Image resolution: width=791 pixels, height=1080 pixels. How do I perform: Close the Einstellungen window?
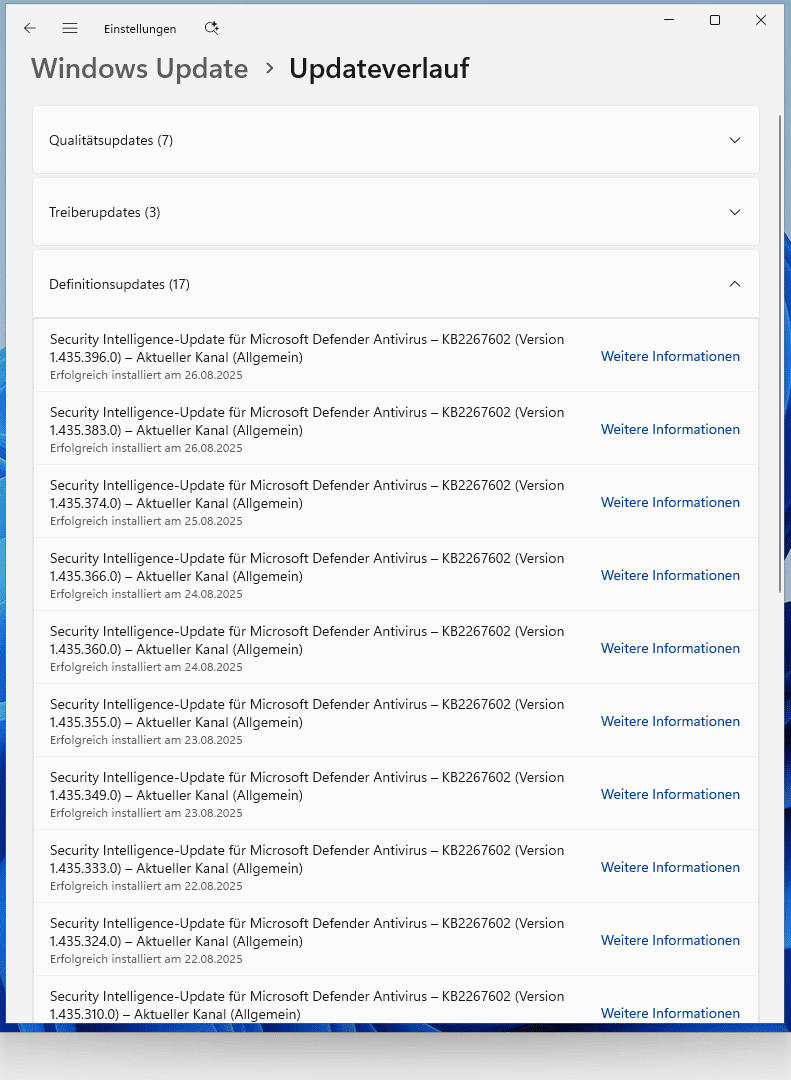[761, 20]
